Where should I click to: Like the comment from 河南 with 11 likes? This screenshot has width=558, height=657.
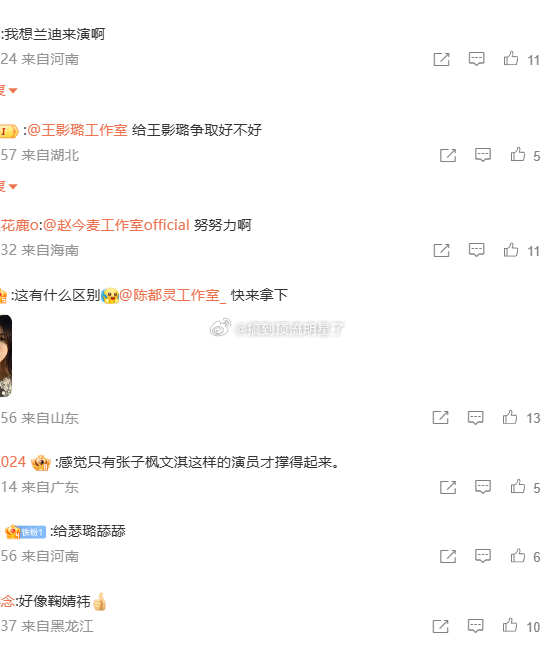[511, 59]
